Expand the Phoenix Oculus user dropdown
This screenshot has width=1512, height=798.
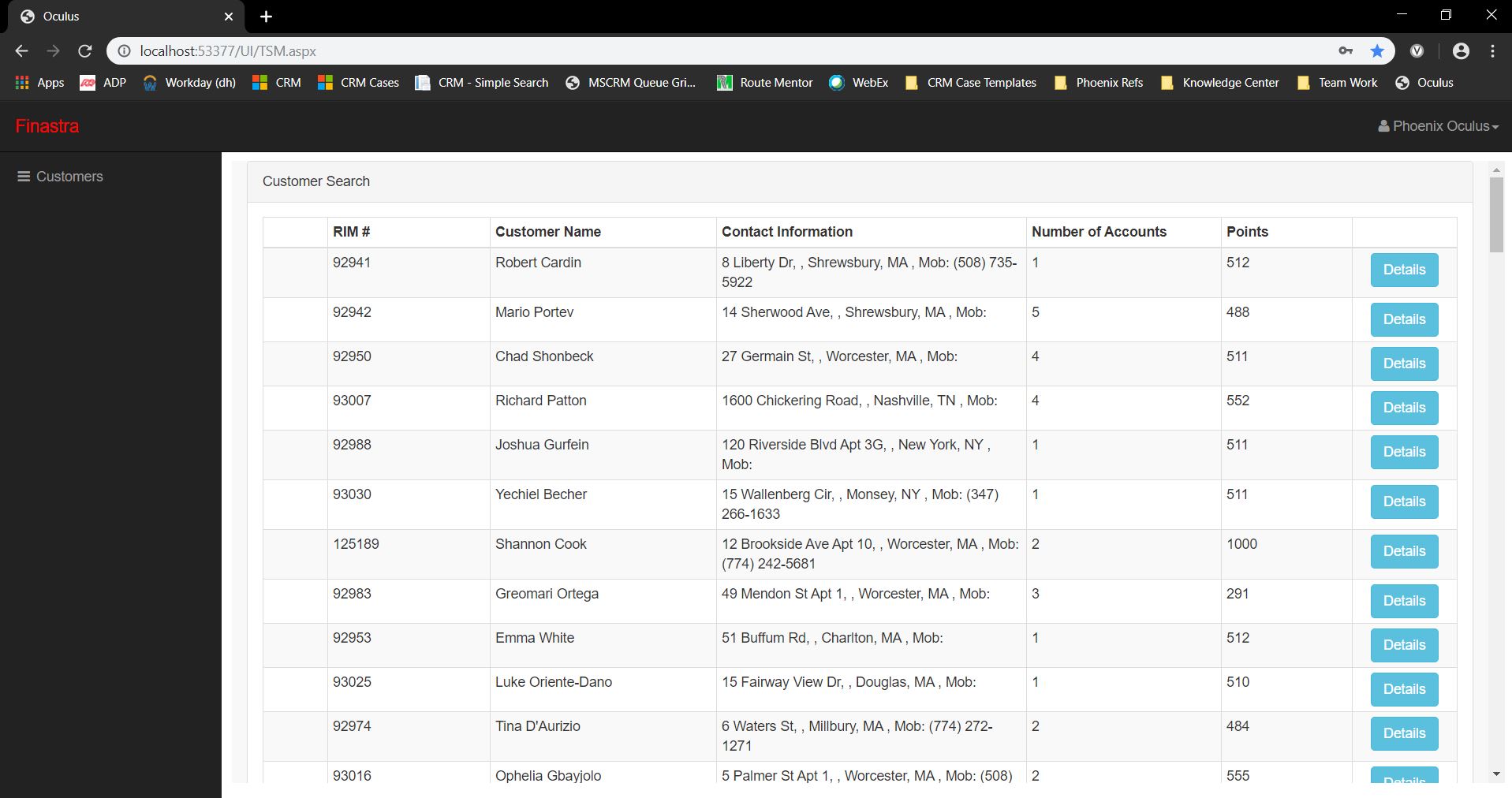[1438, 126]
